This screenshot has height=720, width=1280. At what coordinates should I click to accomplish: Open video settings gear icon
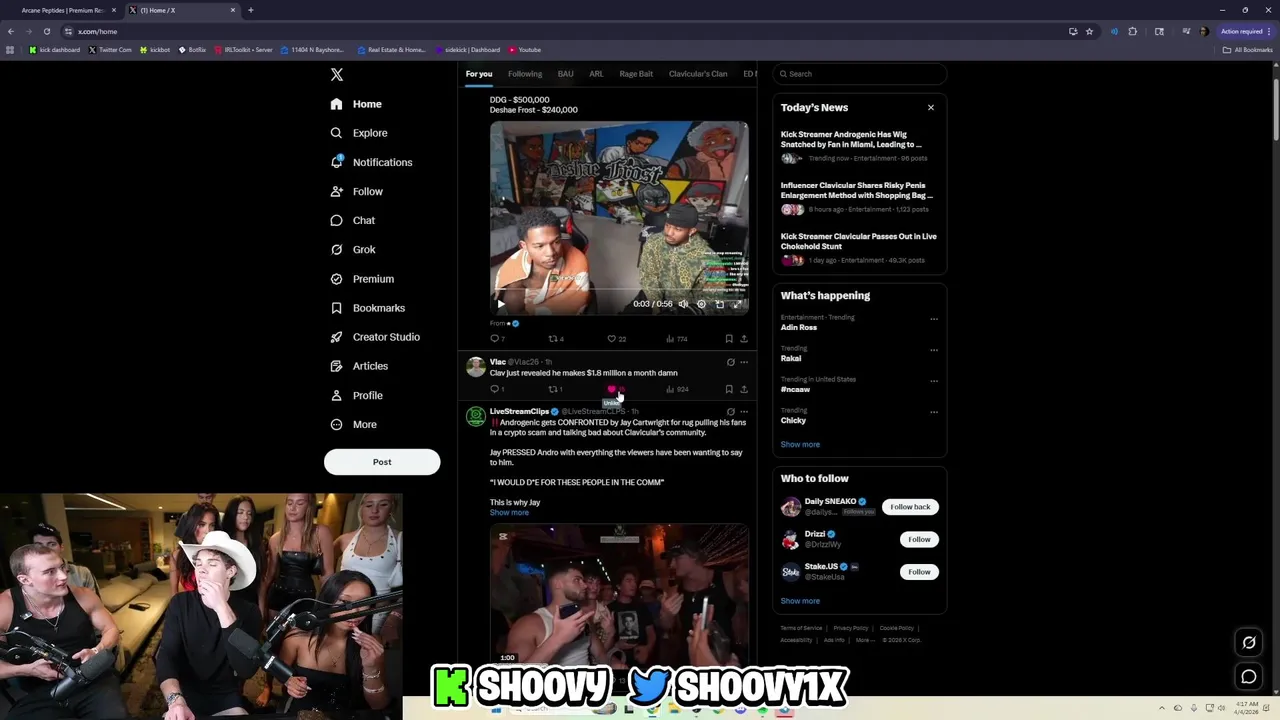[701, 304]
